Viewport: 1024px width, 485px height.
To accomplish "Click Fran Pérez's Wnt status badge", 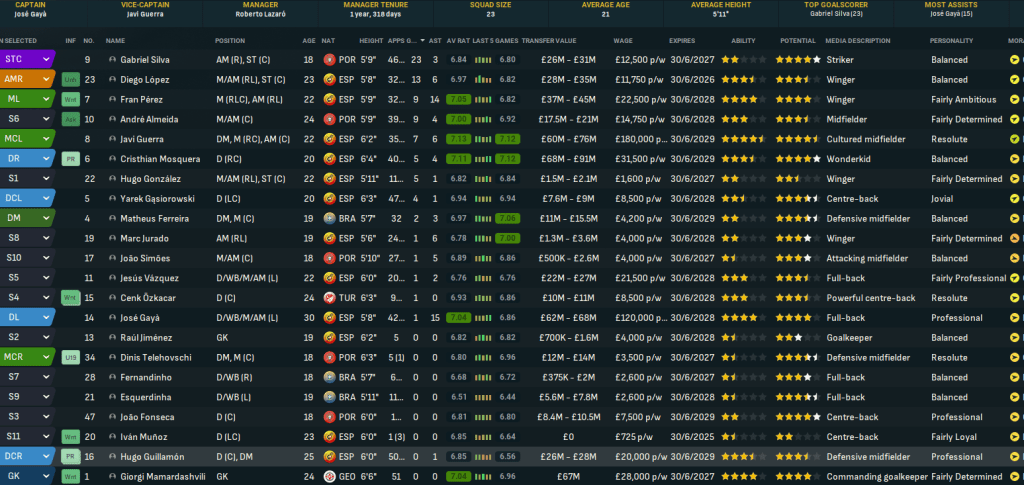I will (x=71, y=99).
